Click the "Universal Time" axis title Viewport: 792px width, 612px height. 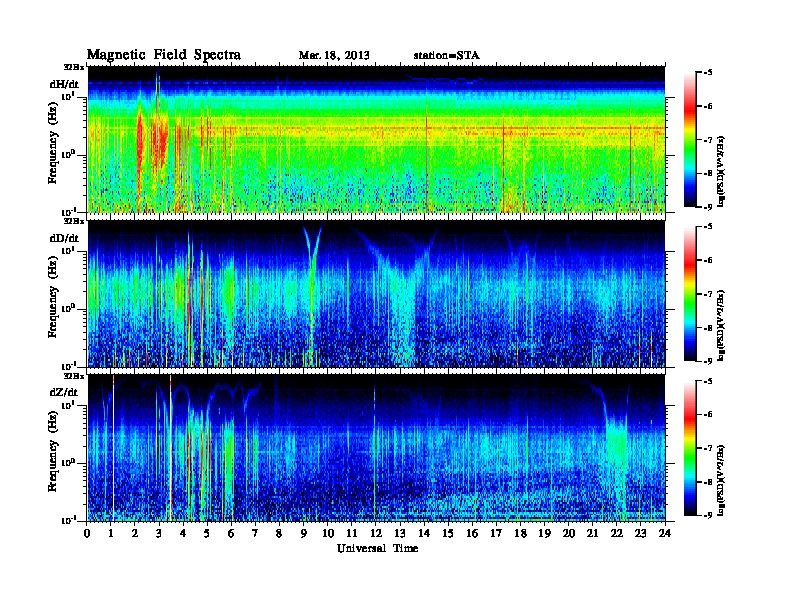pos(377,548)
